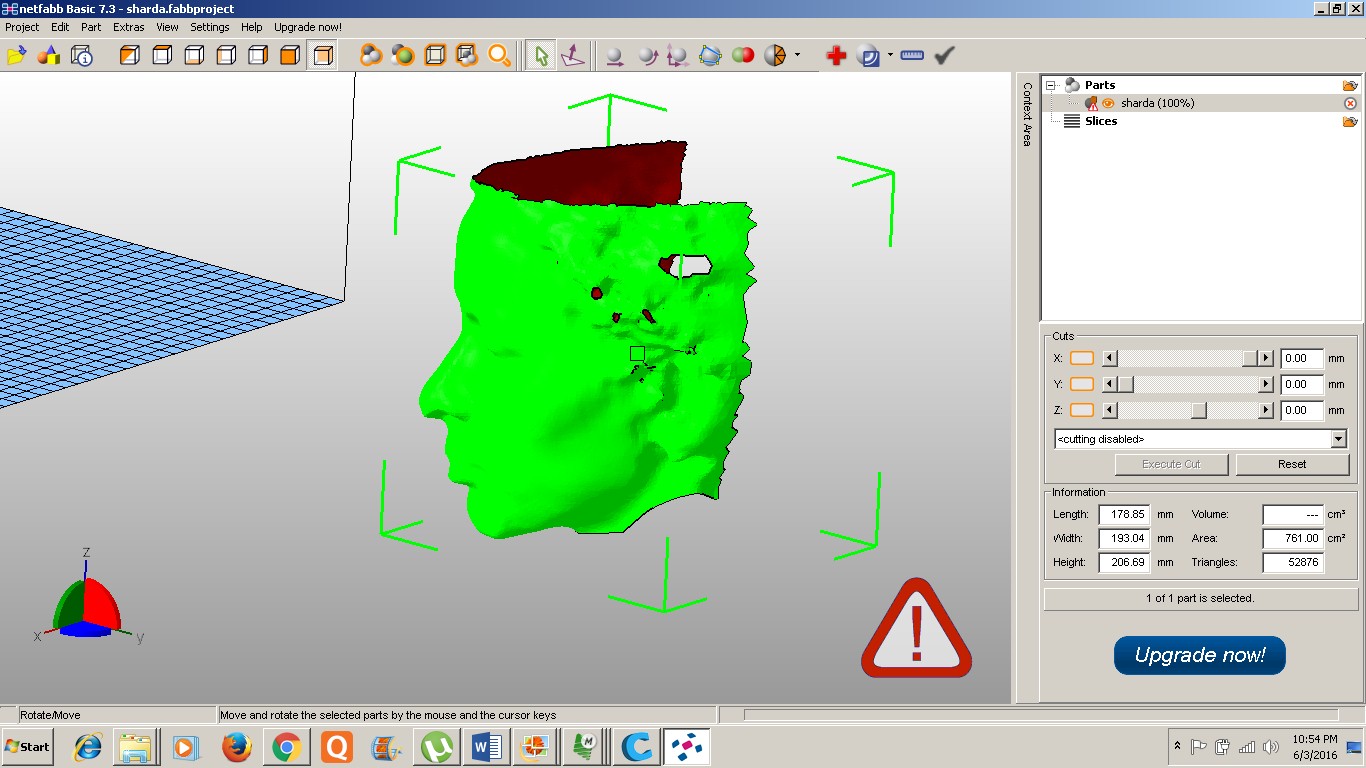Toggle the Y cut orange indicator
1366x768 pixels.
click(1082, 384)
